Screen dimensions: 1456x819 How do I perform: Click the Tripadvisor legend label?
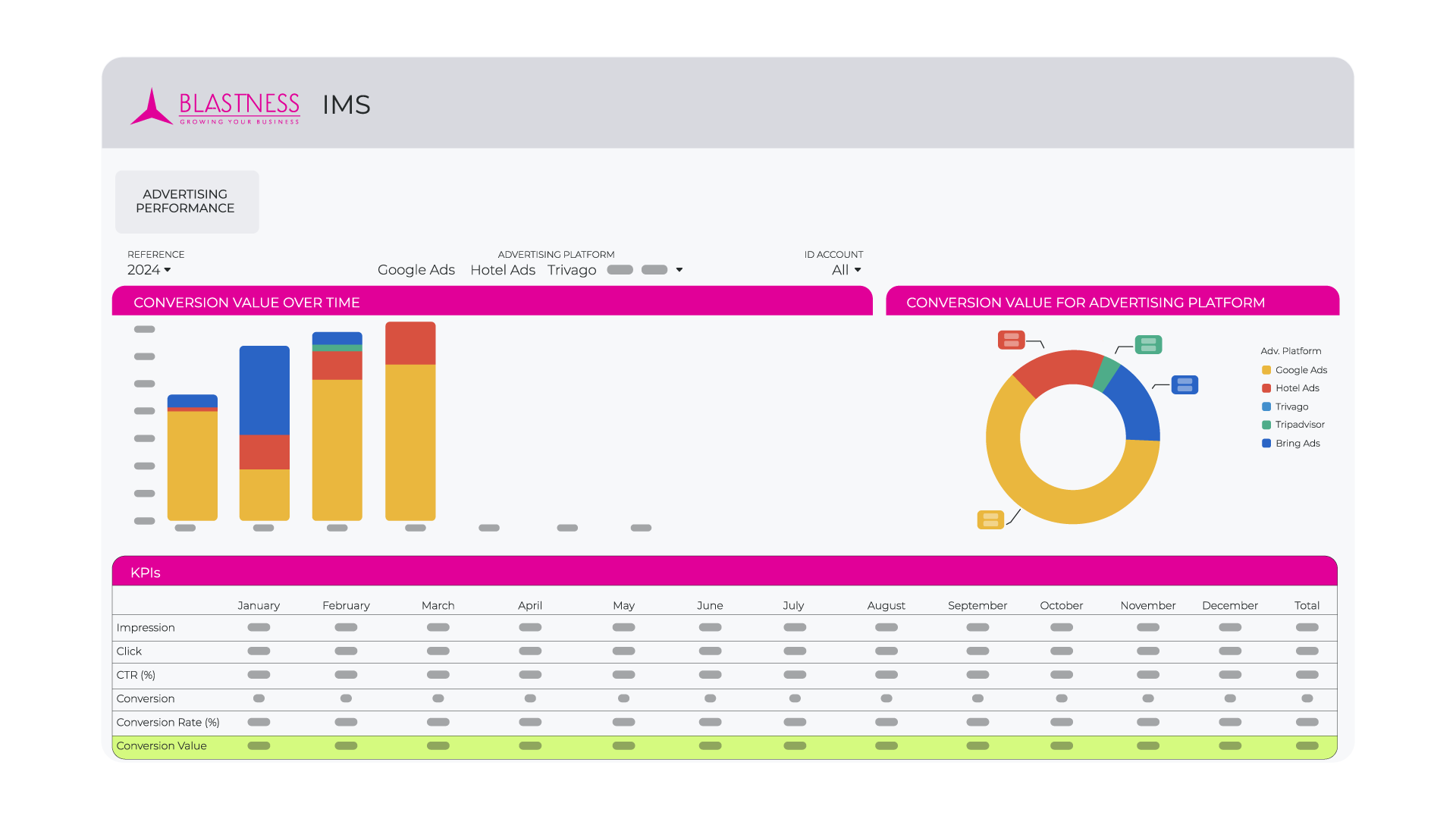click(1300, 425)
